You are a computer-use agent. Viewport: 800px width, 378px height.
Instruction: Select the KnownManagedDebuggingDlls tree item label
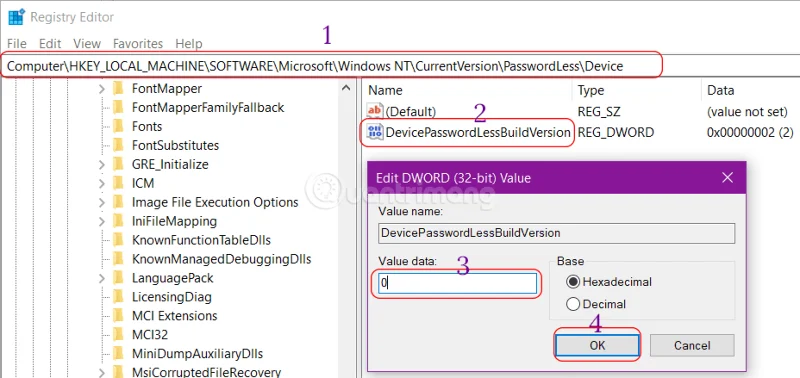[x=221, y=259]
